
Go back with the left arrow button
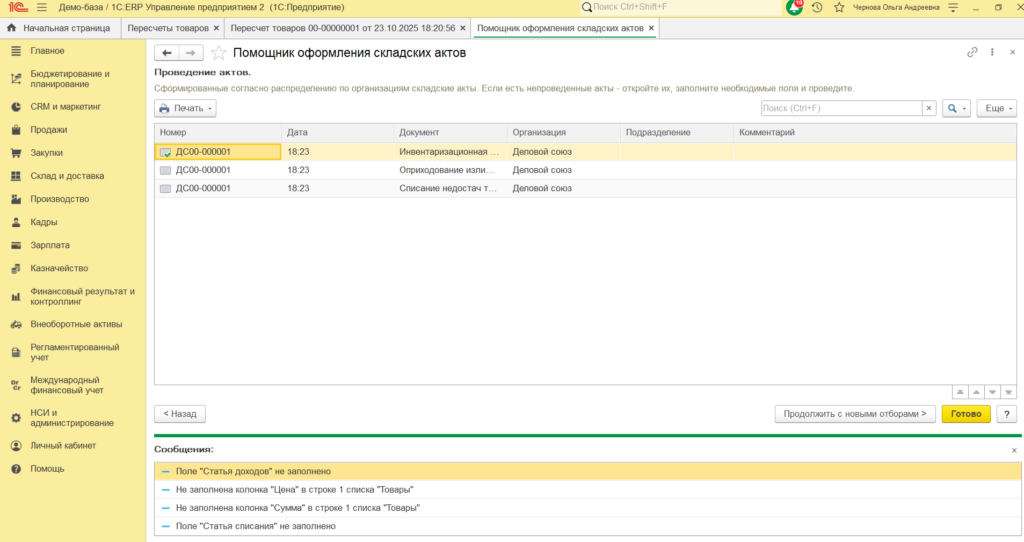pyautogui.click(x=167, y=53)
